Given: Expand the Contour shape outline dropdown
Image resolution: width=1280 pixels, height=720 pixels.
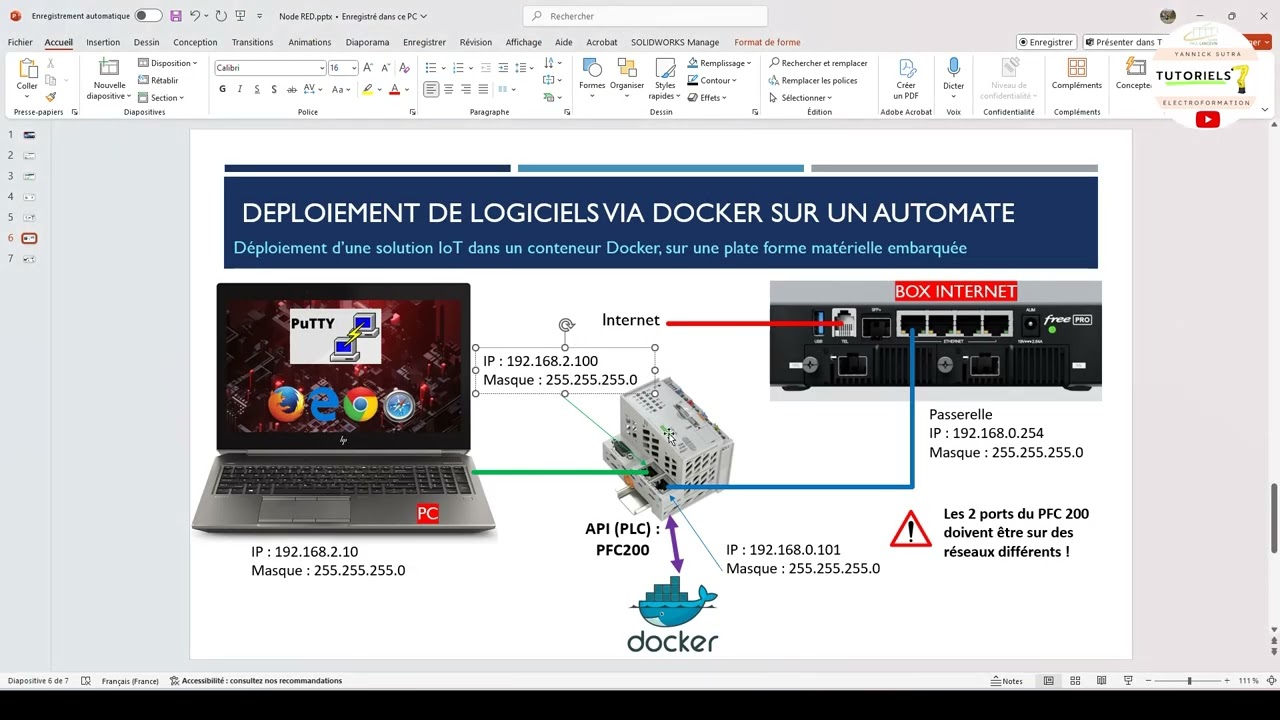Looking at the screenshot, I should pos(711,80).
